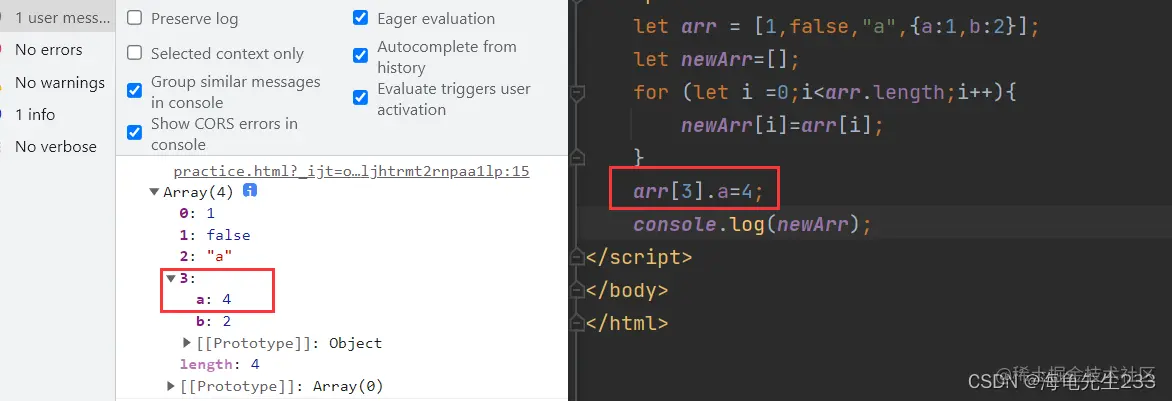Click the for loop closing-brace fold marker

coord(577,157)
